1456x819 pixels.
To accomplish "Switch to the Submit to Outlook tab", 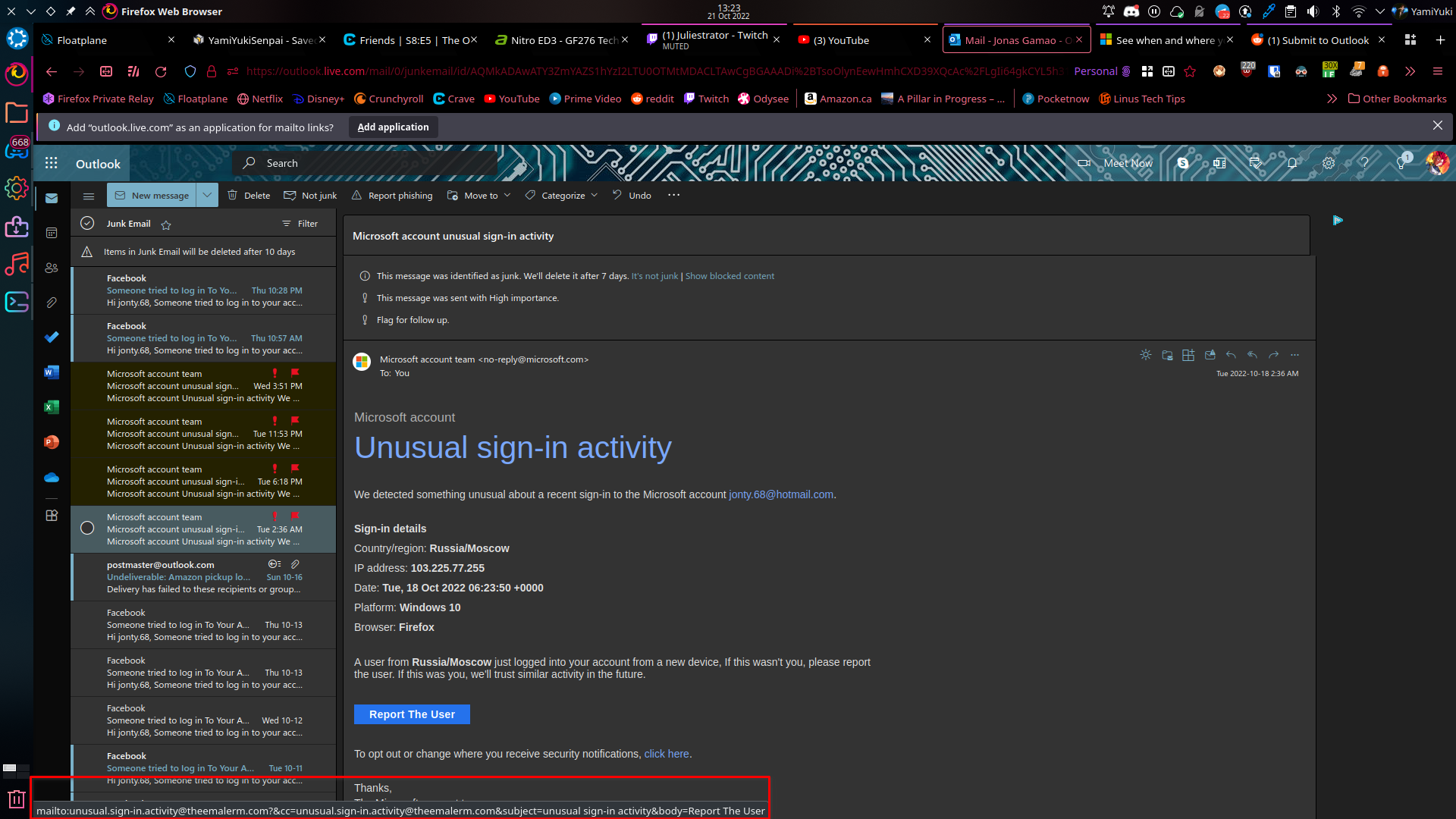I will pyautogui.click(x=1317, y=40).
